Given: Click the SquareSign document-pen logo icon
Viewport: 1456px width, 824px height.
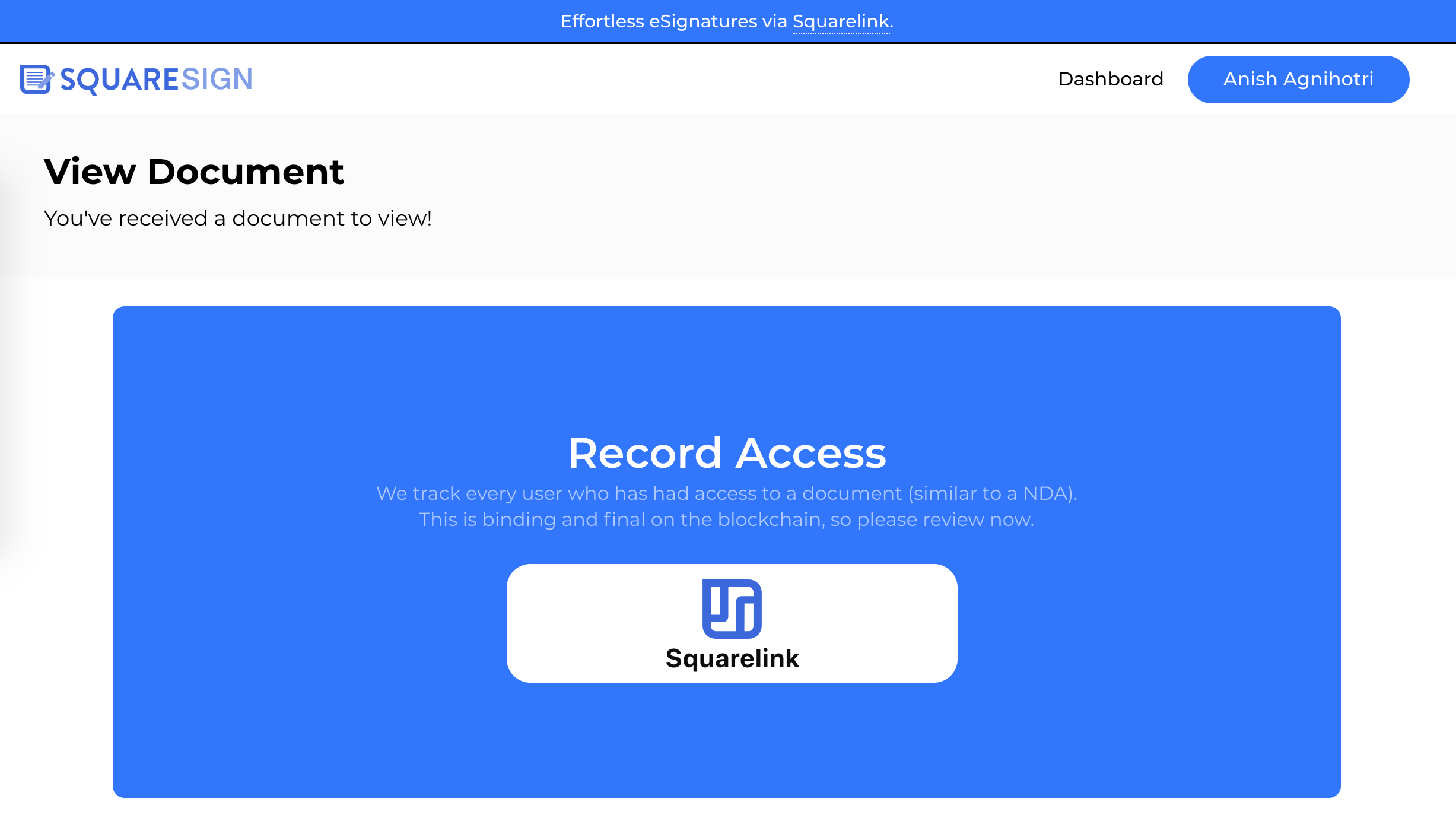Looking at the screenshot, I should [x=37, y=80].
